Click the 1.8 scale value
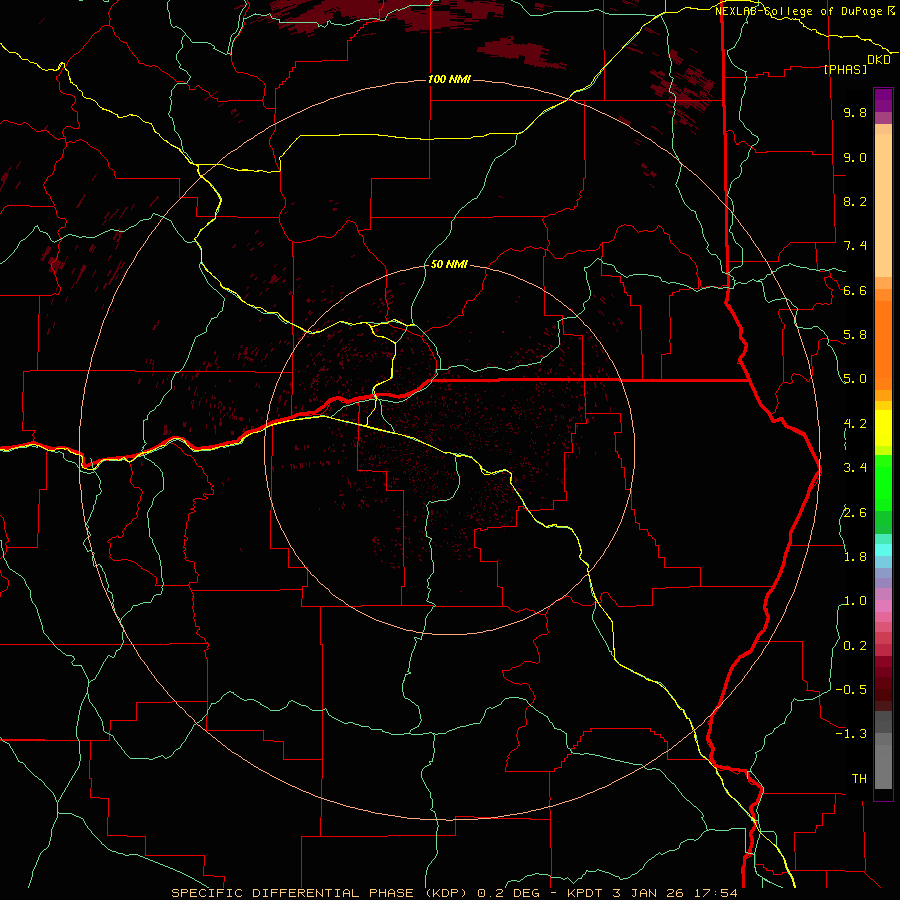 pyautogui.click(x=855, y=557)
